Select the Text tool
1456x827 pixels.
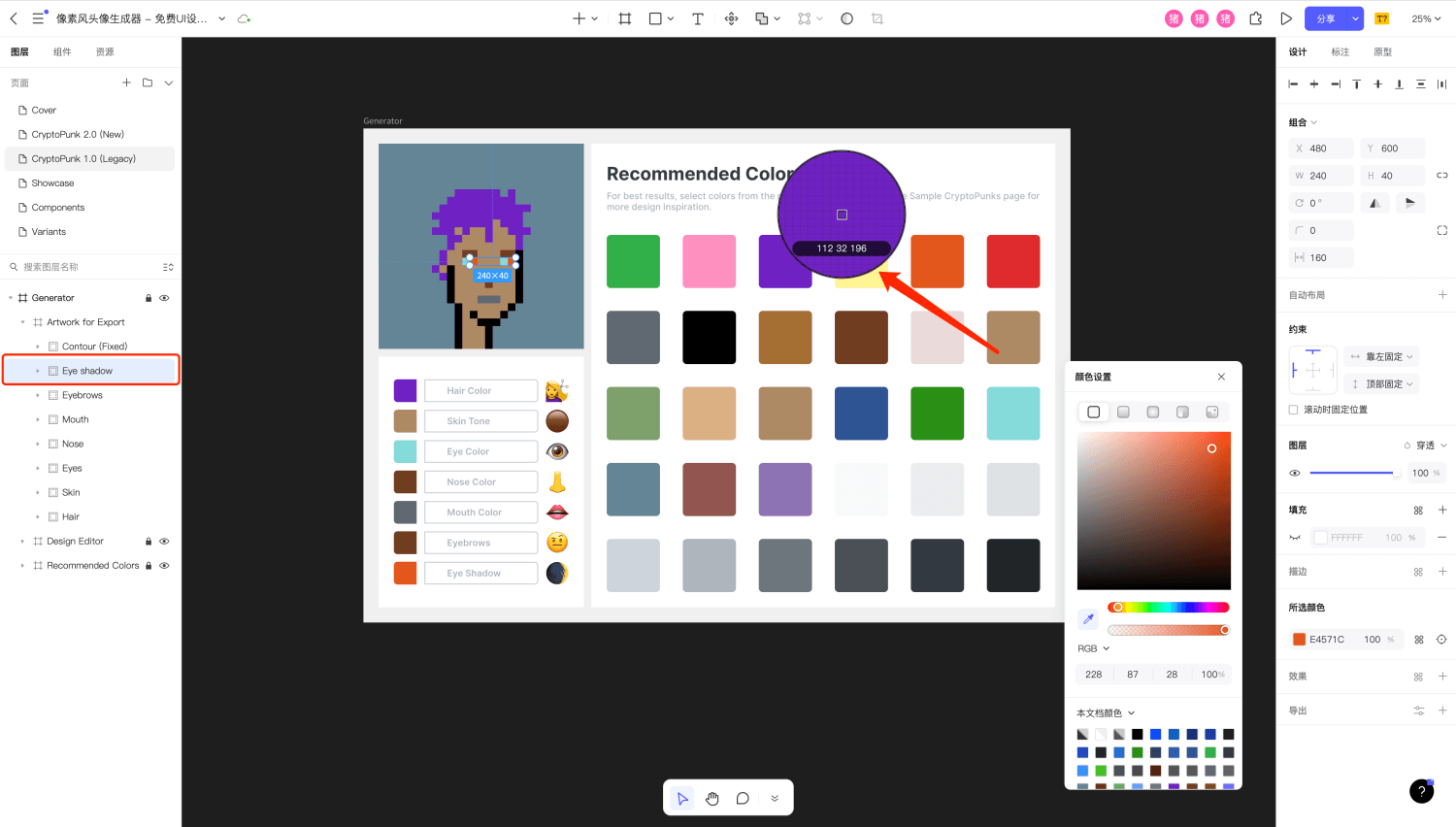pos(697,18)
